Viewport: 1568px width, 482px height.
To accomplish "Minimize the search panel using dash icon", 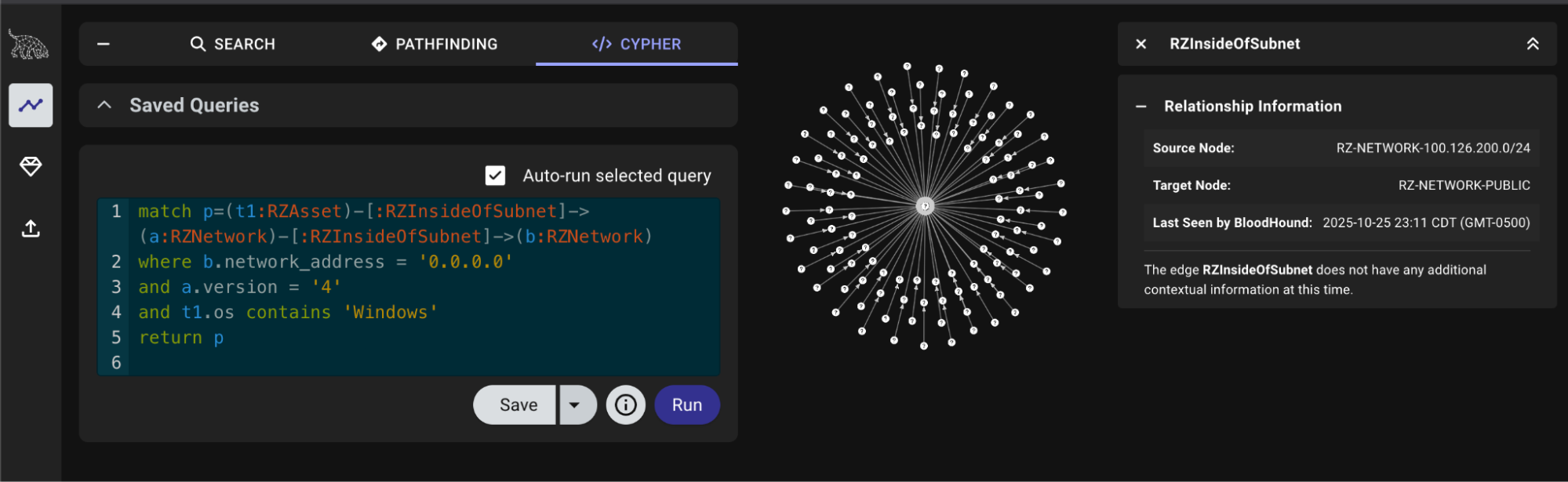I will tap(104, 45).
